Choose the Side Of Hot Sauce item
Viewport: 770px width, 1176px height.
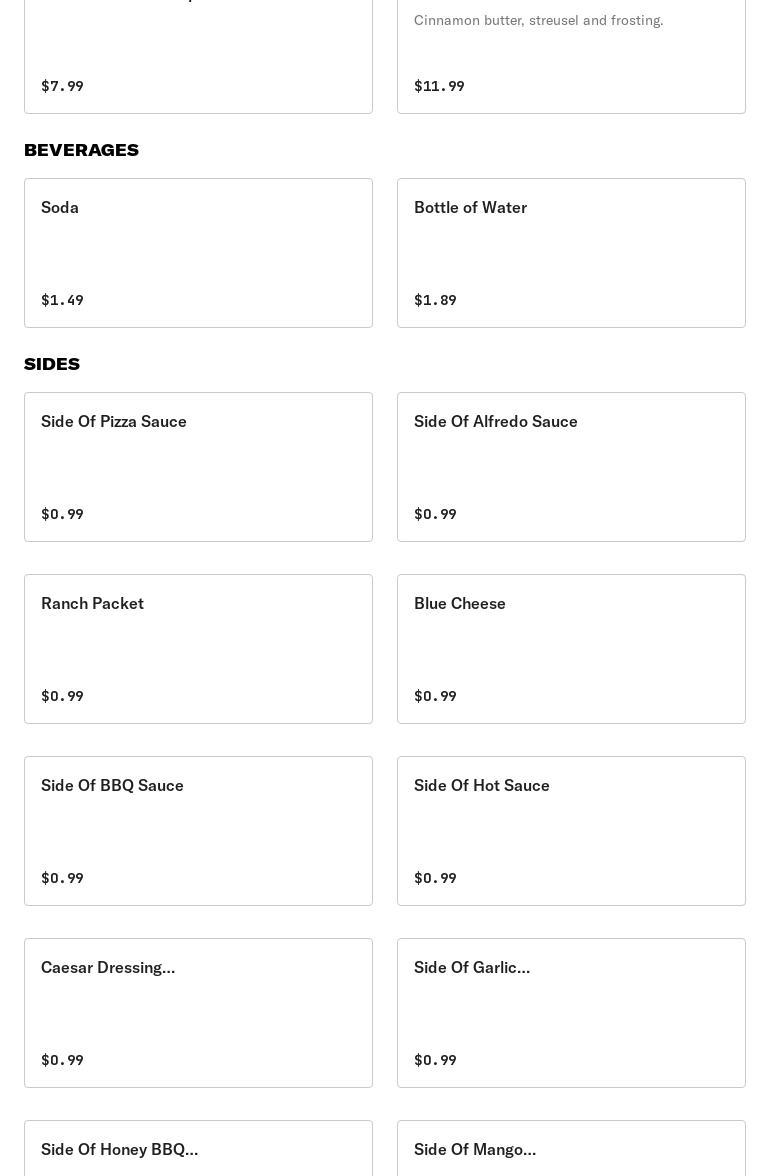571,830
